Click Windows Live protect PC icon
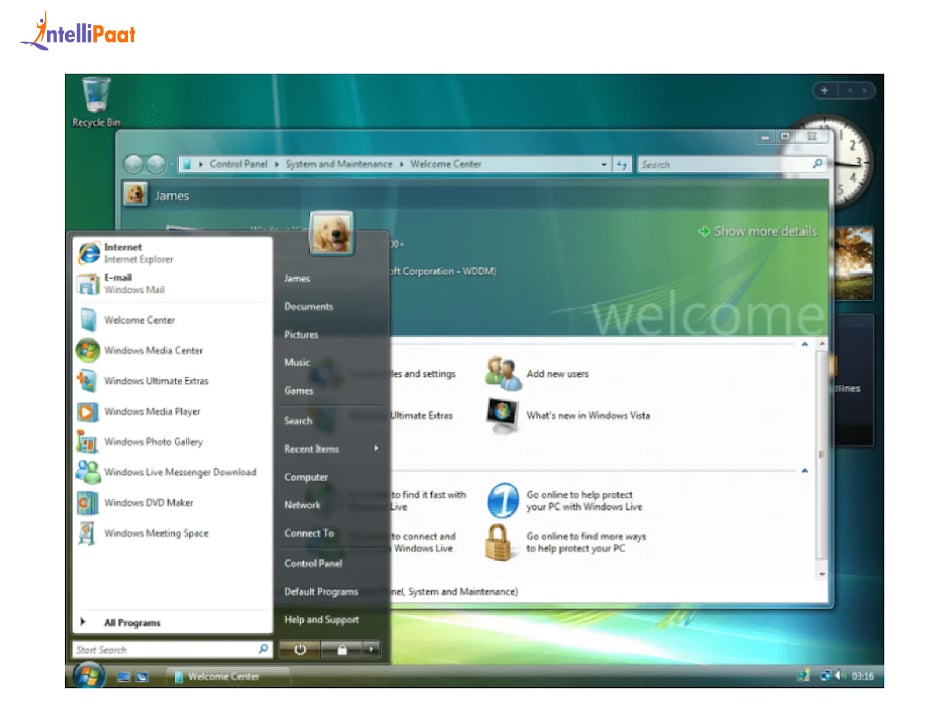This screenshot has height=725, width=950. tap(503, 500)
